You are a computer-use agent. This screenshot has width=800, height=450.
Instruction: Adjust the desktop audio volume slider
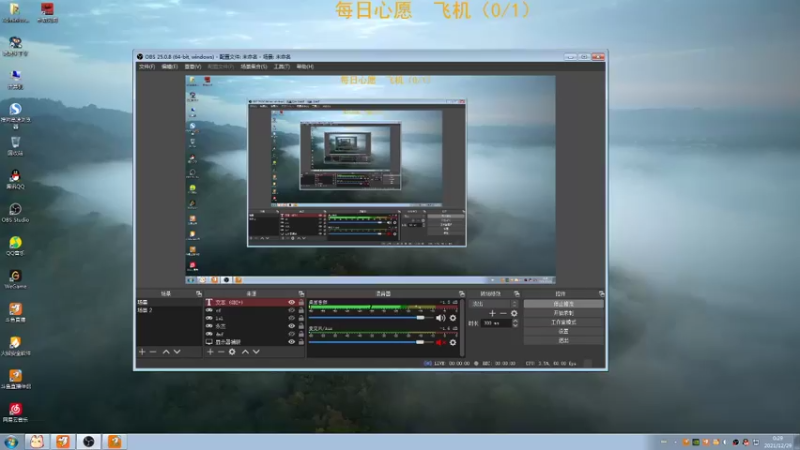coord(420,318)
